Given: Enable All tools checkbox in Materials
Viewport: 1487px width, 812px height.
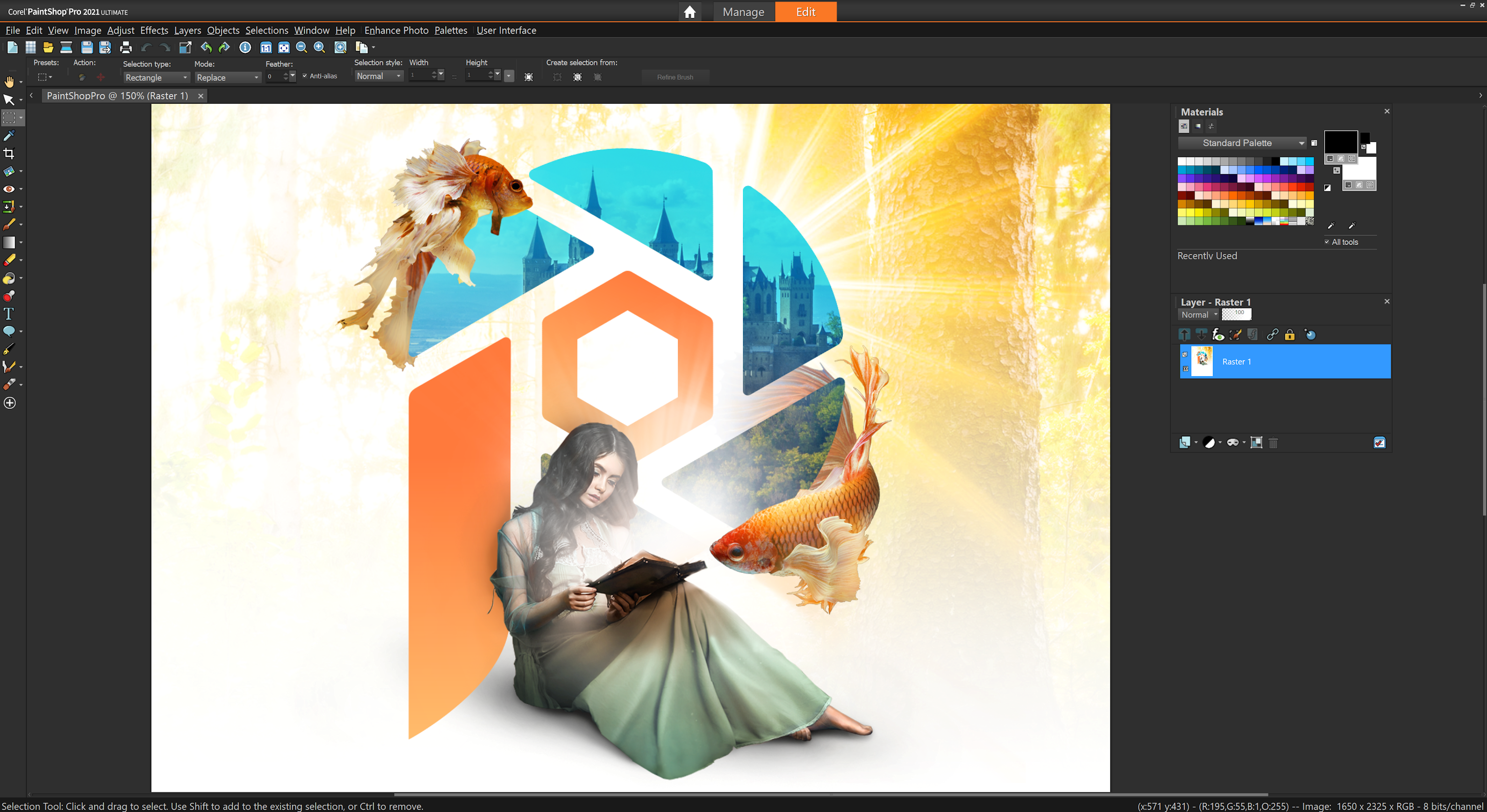Looking at the screenshot, I should [x=1324, y=240].
